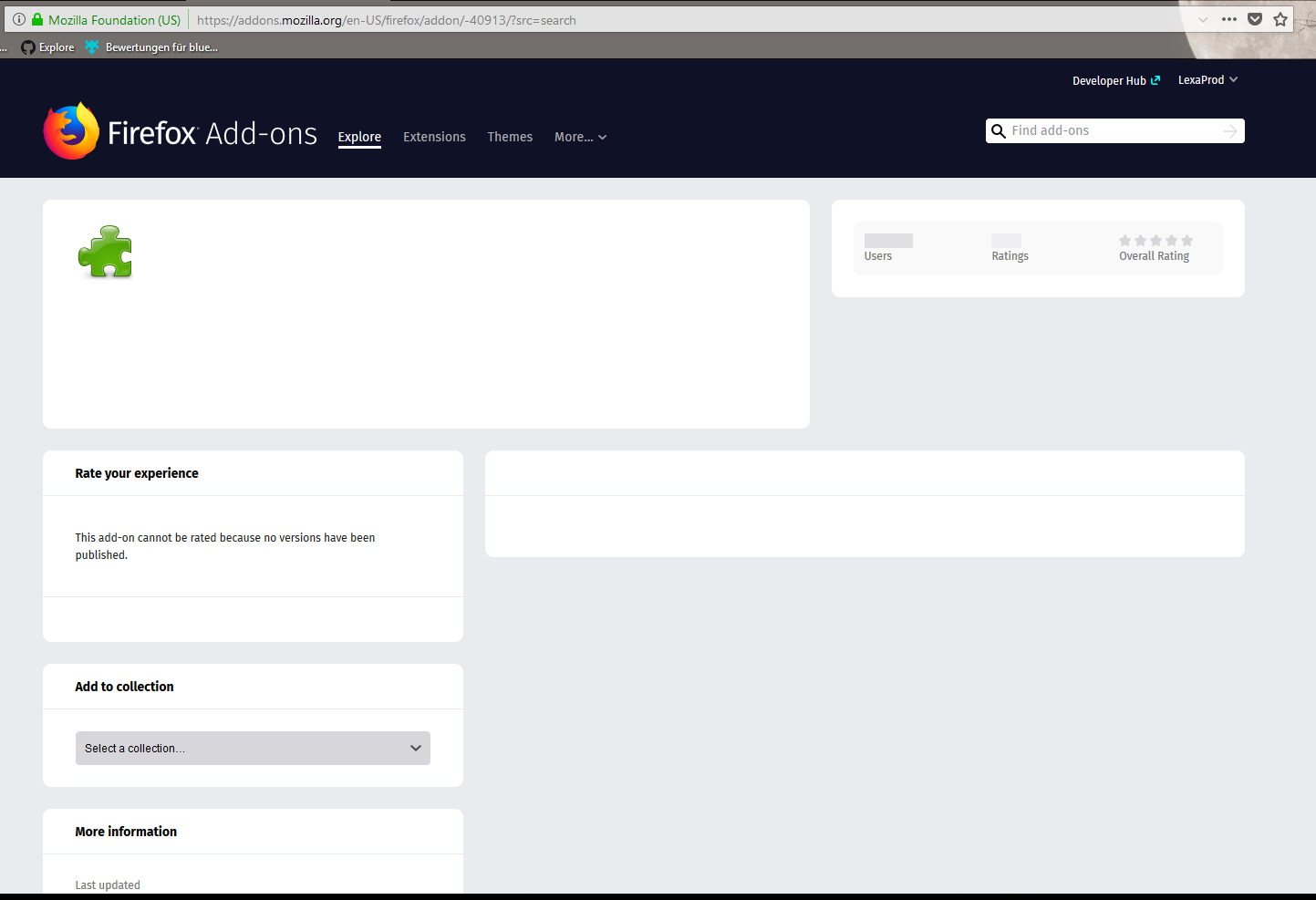This screenshot has width=1316, height=900.
Task: Click the 'Mozilla Foundation (US)' identity label
Action: pyautogui.click(x=114, y=20)
